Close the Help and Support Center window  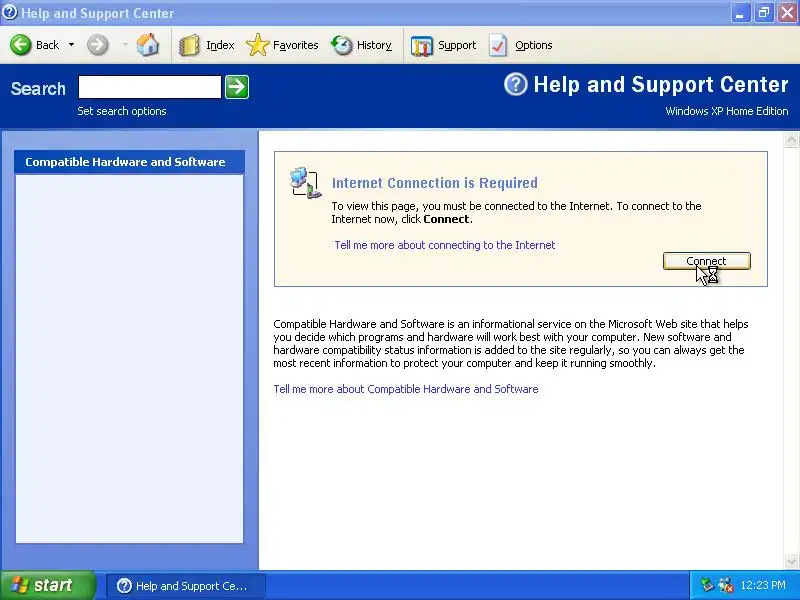(x=787, y=13)
